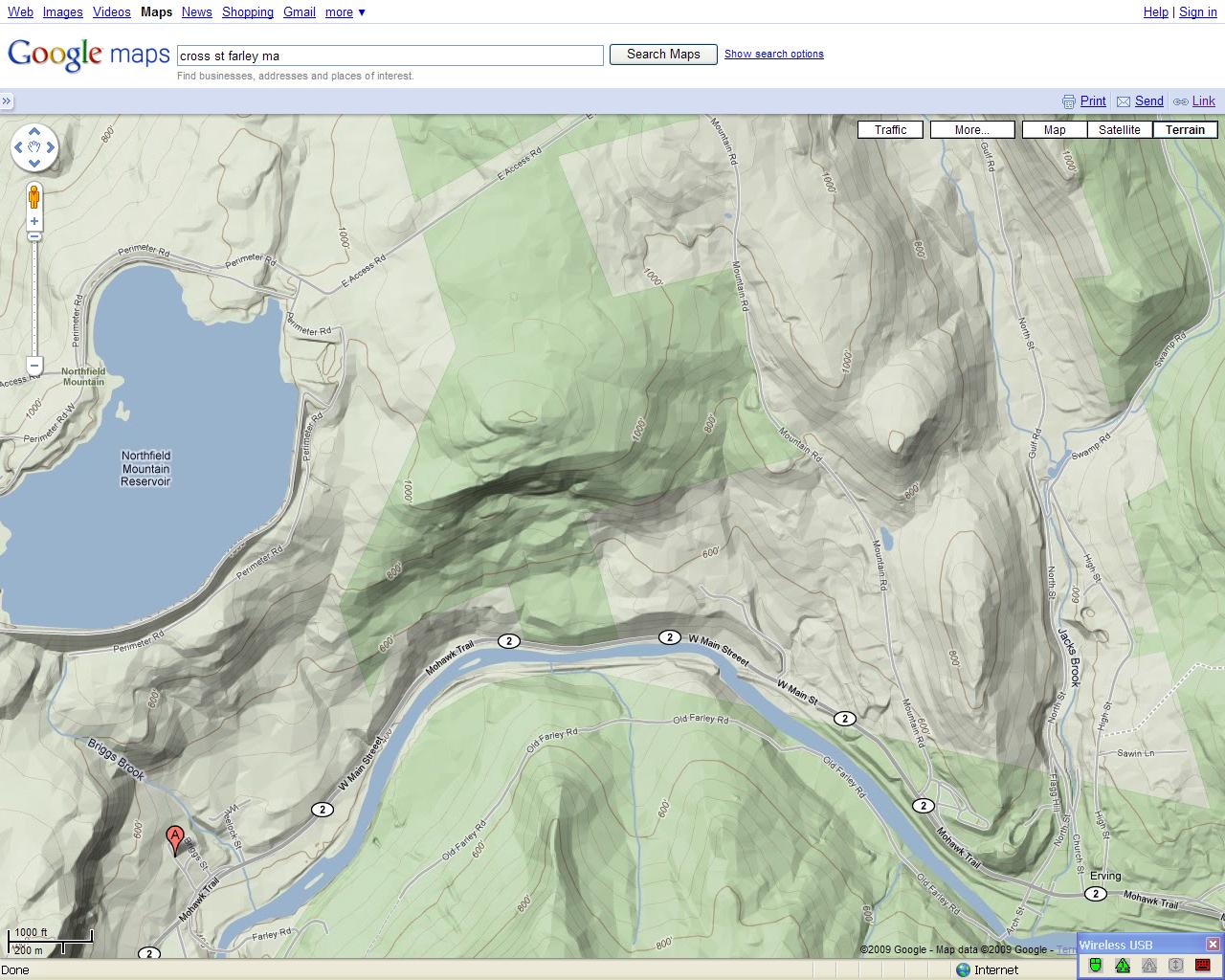
Task: Zoom out with the minus button at slider bottom
Action: point(34,366)
